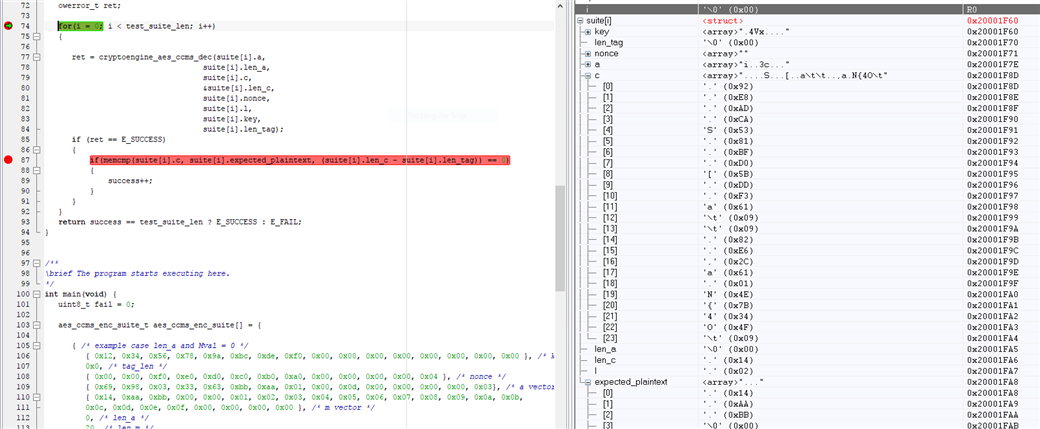This screenshot has width=1040, height=429.
Task: Click the editor's vertical scrollbar thumb
Action: (x=560, y=239)
